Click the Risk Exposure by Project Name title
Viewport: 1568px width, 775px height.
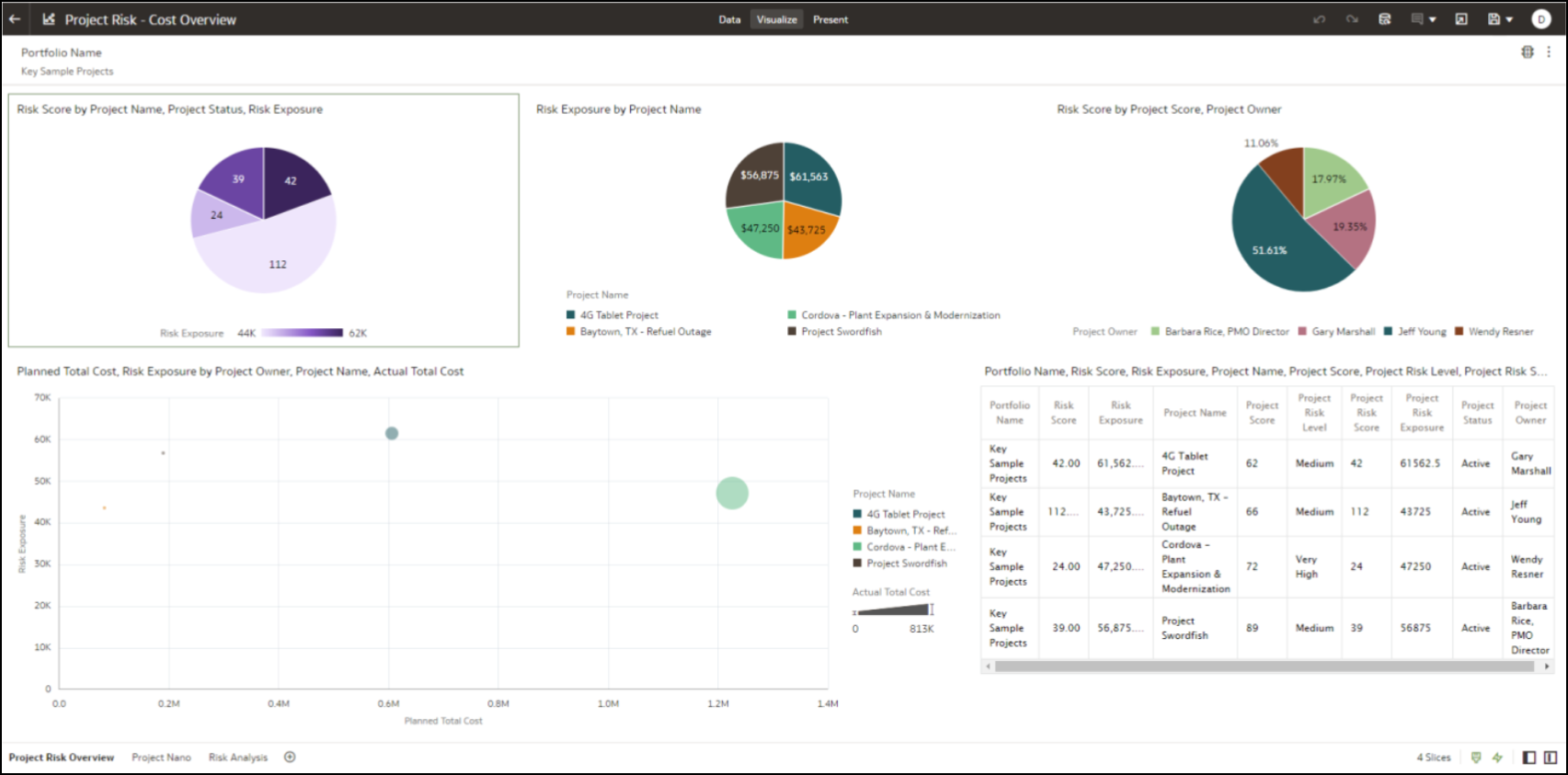pos(618,109)
